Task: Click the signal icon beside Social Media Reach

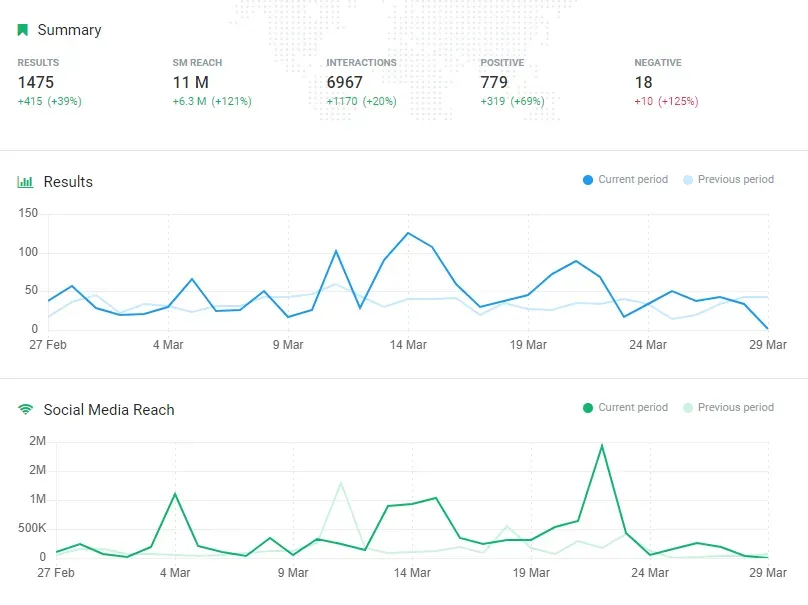Action: click(x=25, y=410)
